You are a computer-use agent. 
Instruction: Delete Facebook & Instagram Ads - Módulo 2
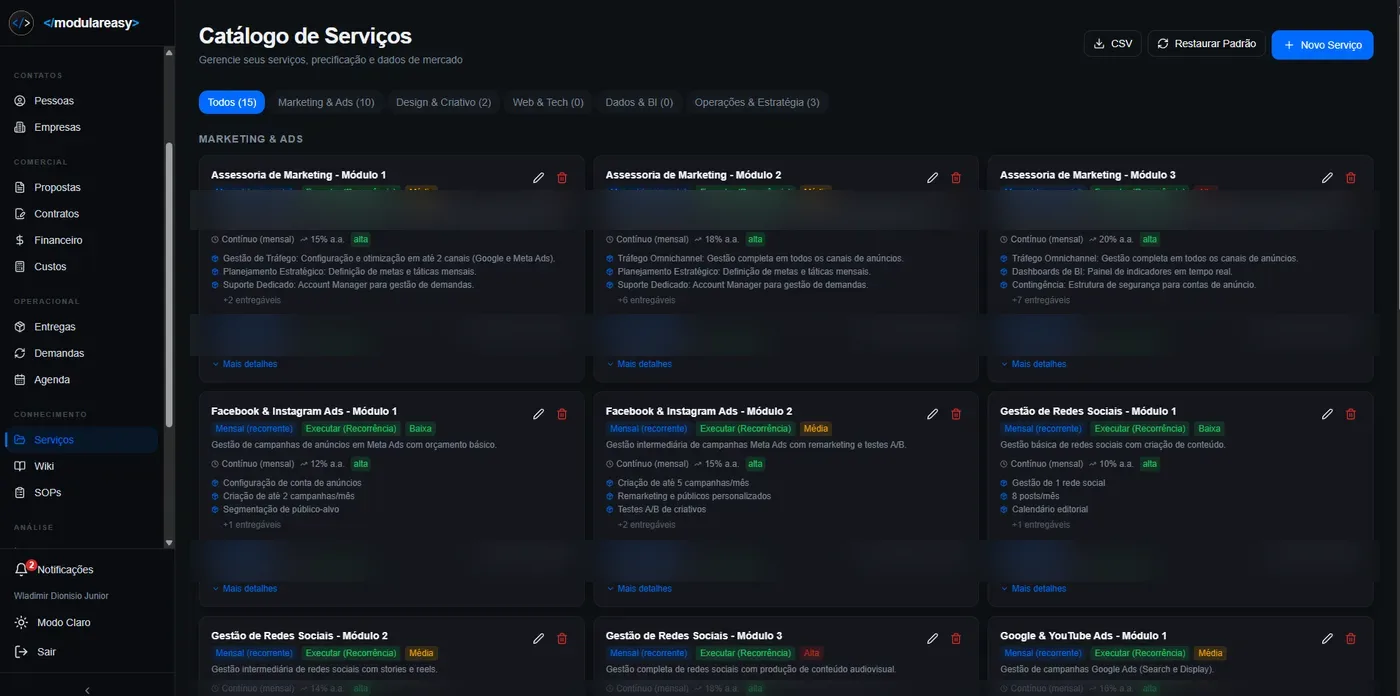click(x=956, y=414)
